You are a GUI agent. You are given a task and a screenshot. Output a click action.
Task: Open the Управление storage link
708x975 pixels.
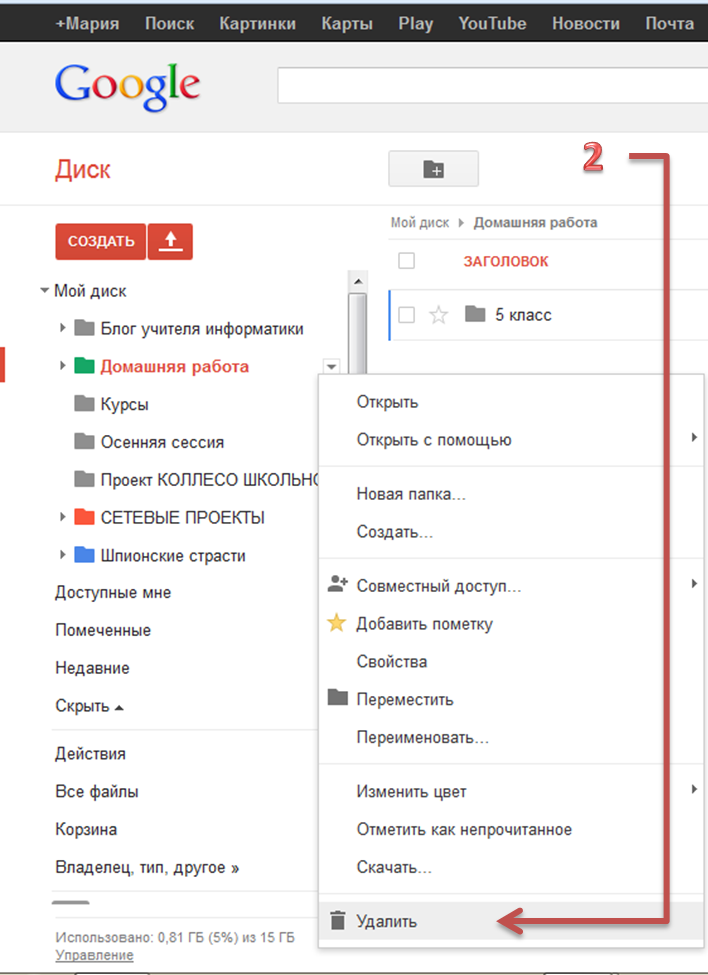(x=94, y=955)
